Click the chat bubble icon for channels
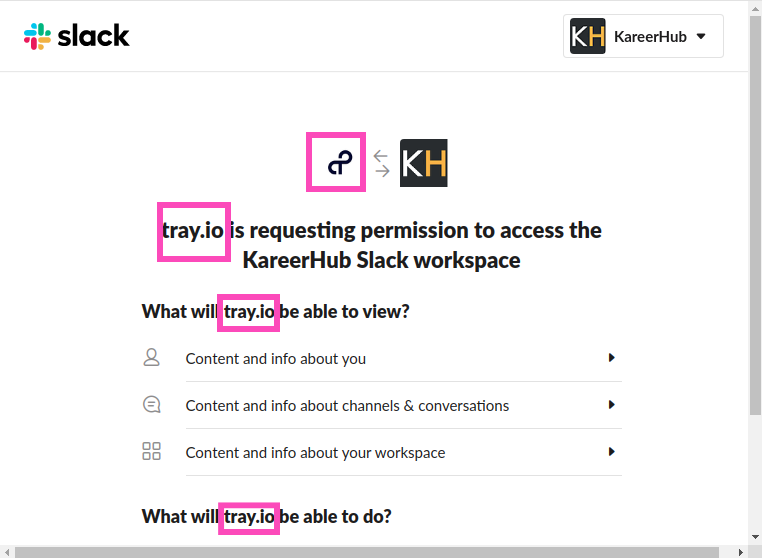This screenshot has height=558, width=762. coord(151,405)
